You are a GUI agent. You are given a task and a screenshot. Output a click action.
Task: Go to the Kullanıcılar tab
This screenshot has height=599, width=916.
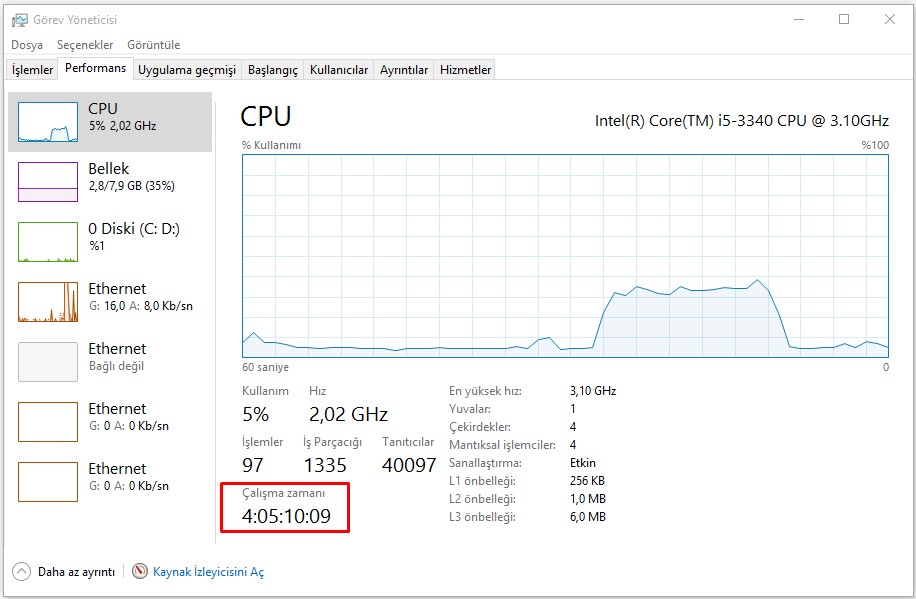tap(339, 70)
